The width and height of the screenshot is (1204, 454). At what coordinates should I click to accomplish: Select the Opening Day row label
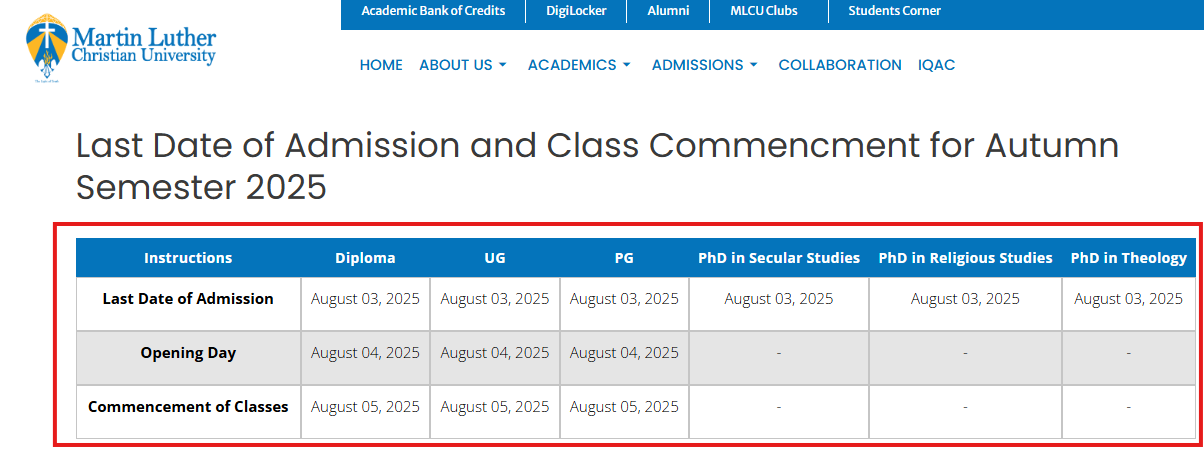point(188,353)
